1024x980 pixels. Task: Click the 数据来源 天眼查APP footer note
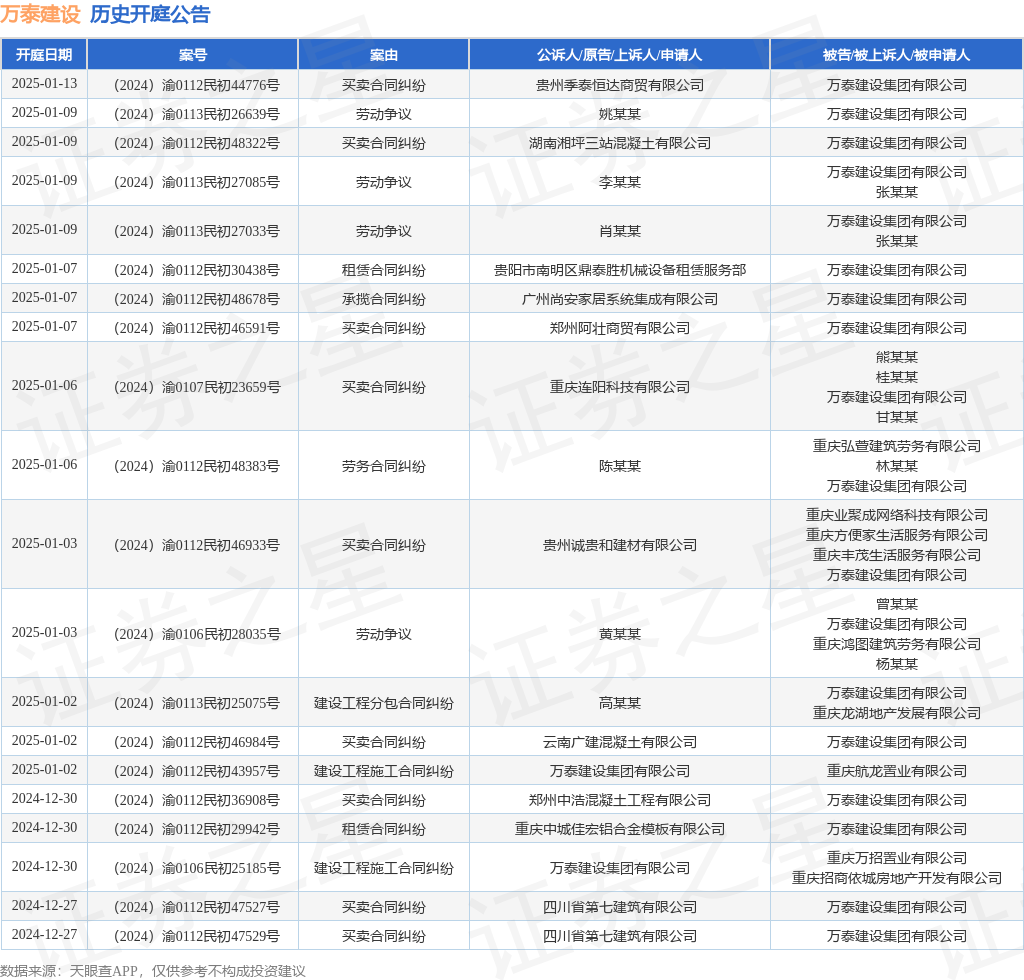point(153,971)
